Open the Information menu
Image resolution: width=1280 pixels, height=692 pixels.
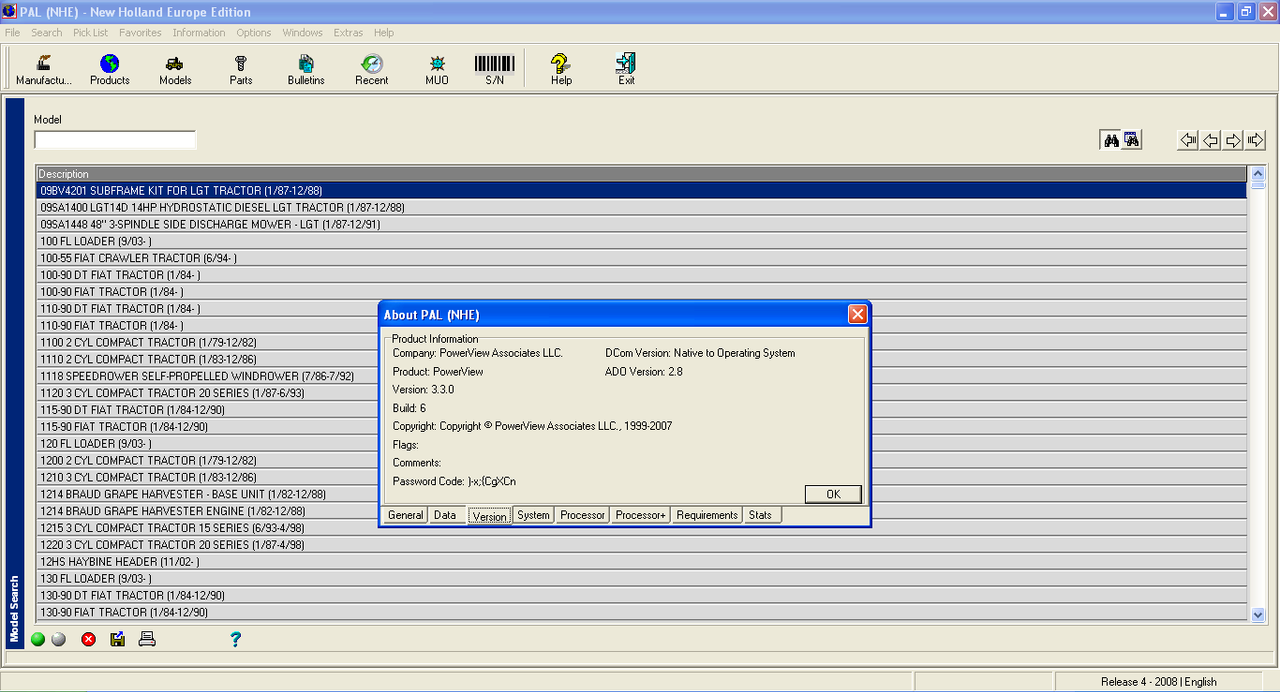(199, 32)
